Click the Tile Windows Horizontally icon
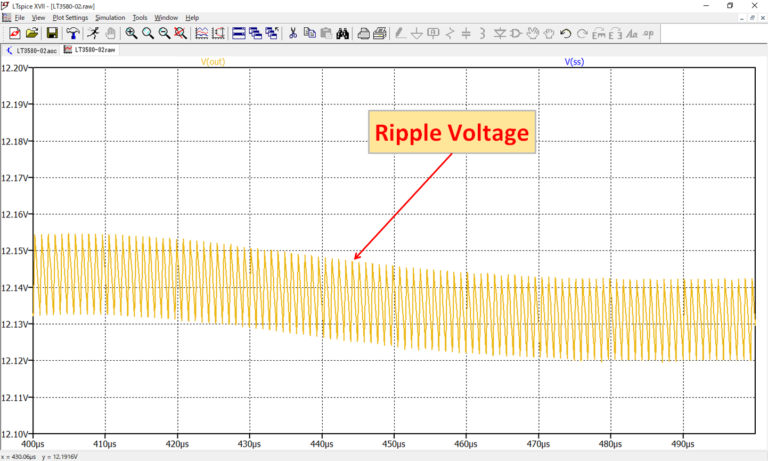Image resolution: width=768 pixels, height=461 pixels. pos(239,33)
